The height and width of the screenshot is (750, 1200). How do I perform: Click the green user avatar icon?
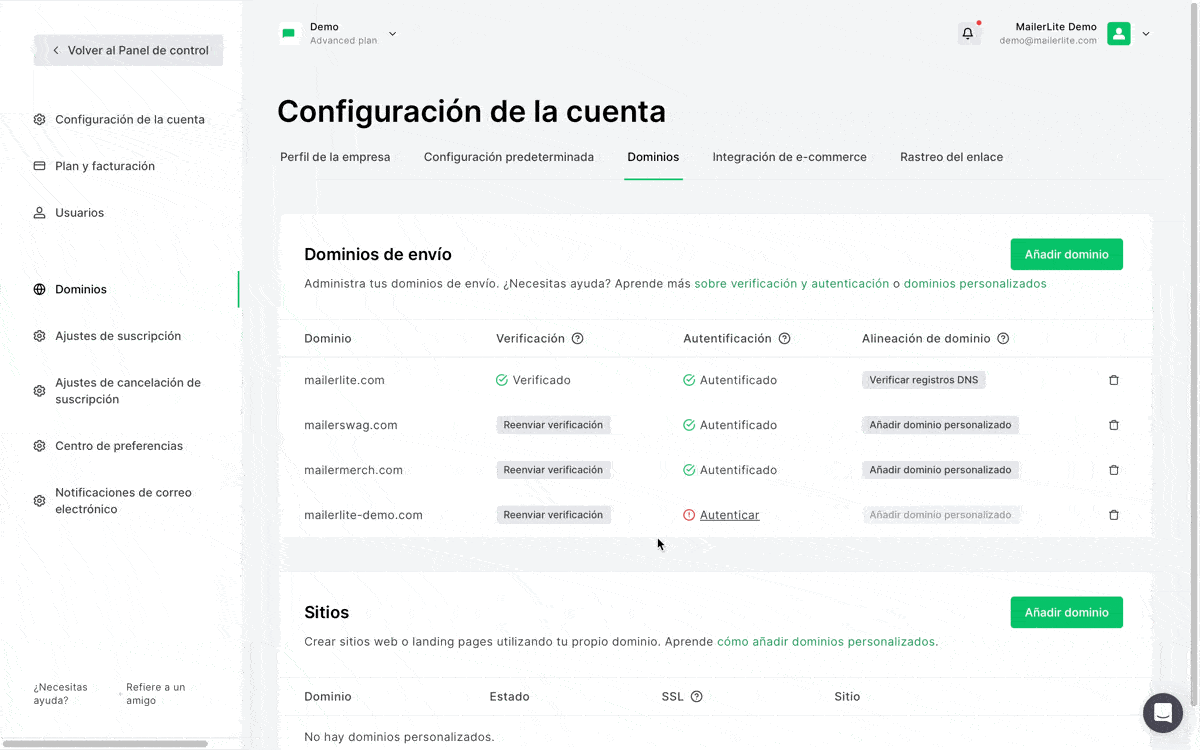point(1119,34)
